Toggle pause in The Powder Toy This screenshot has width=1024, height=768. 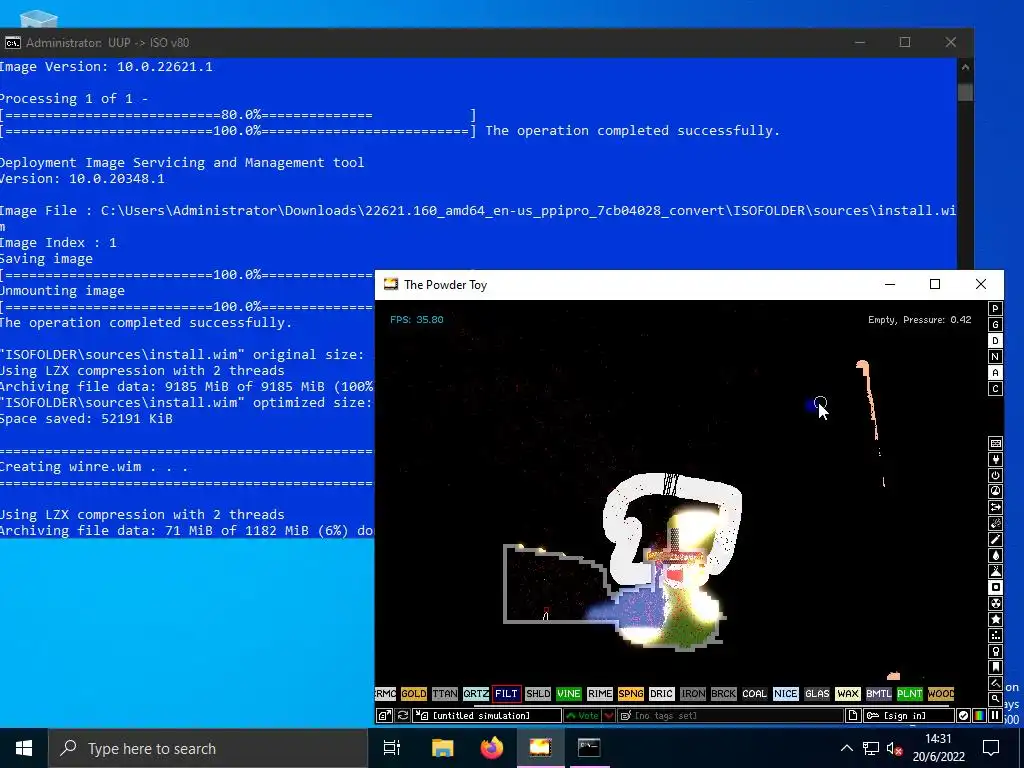pyautogui.click(x=995, y=716)
